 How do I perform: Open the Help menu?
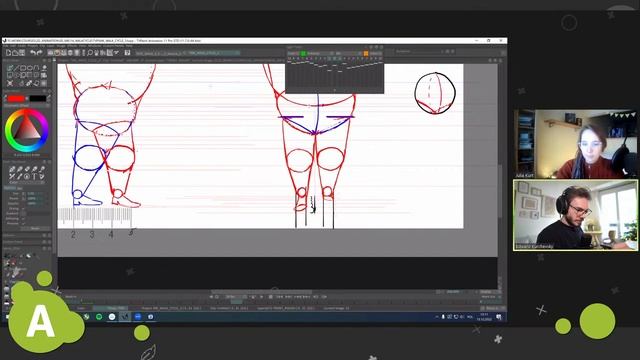pos(129,46)
